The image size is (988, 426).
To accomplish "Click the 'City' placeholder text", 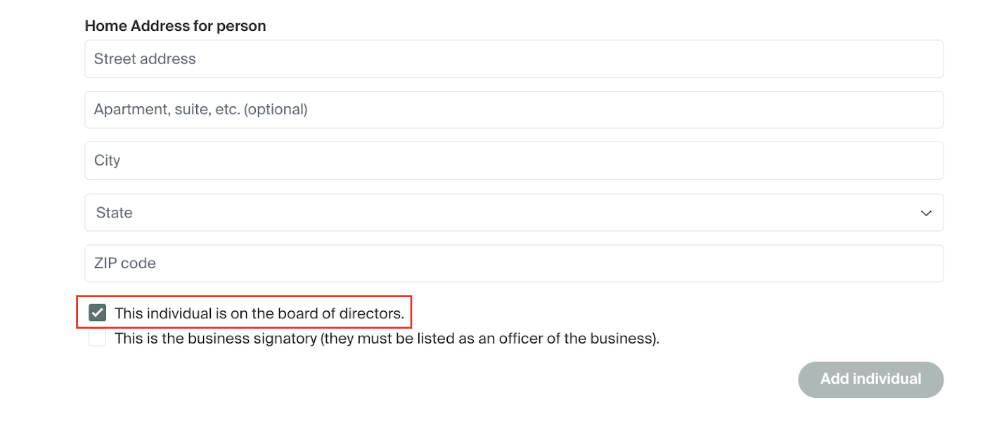I will [107, 161].
